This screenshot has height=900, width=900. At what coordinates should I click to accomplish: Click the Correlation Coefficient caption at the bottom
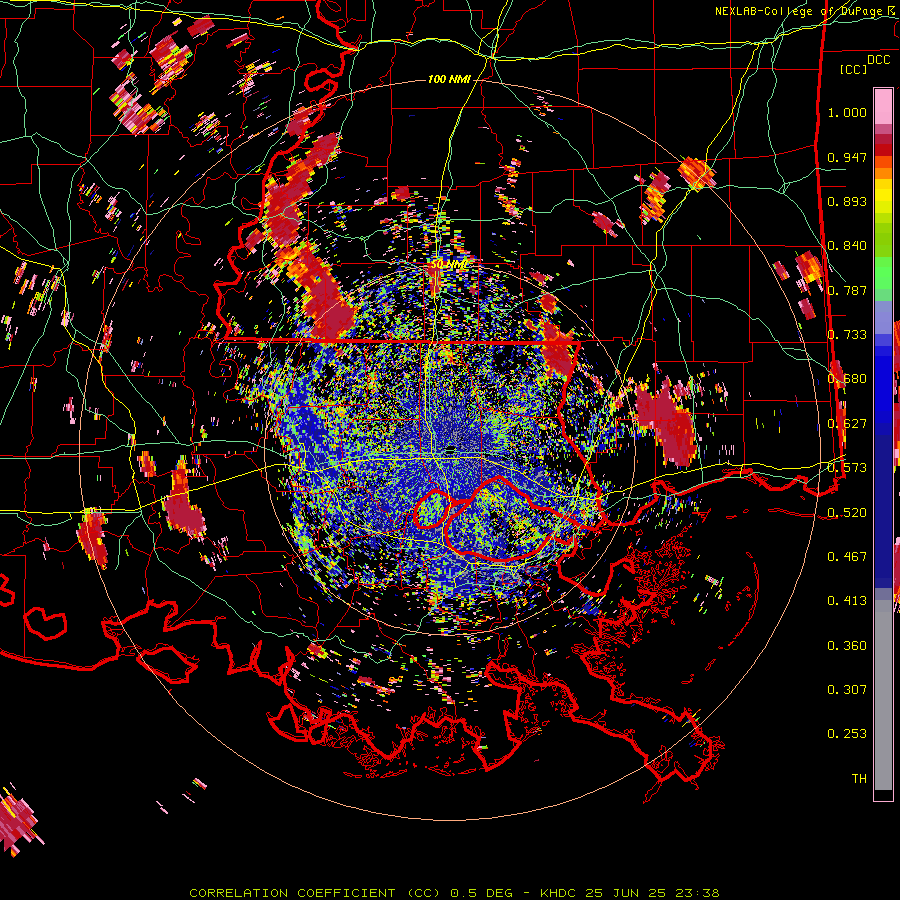(454, 893)
